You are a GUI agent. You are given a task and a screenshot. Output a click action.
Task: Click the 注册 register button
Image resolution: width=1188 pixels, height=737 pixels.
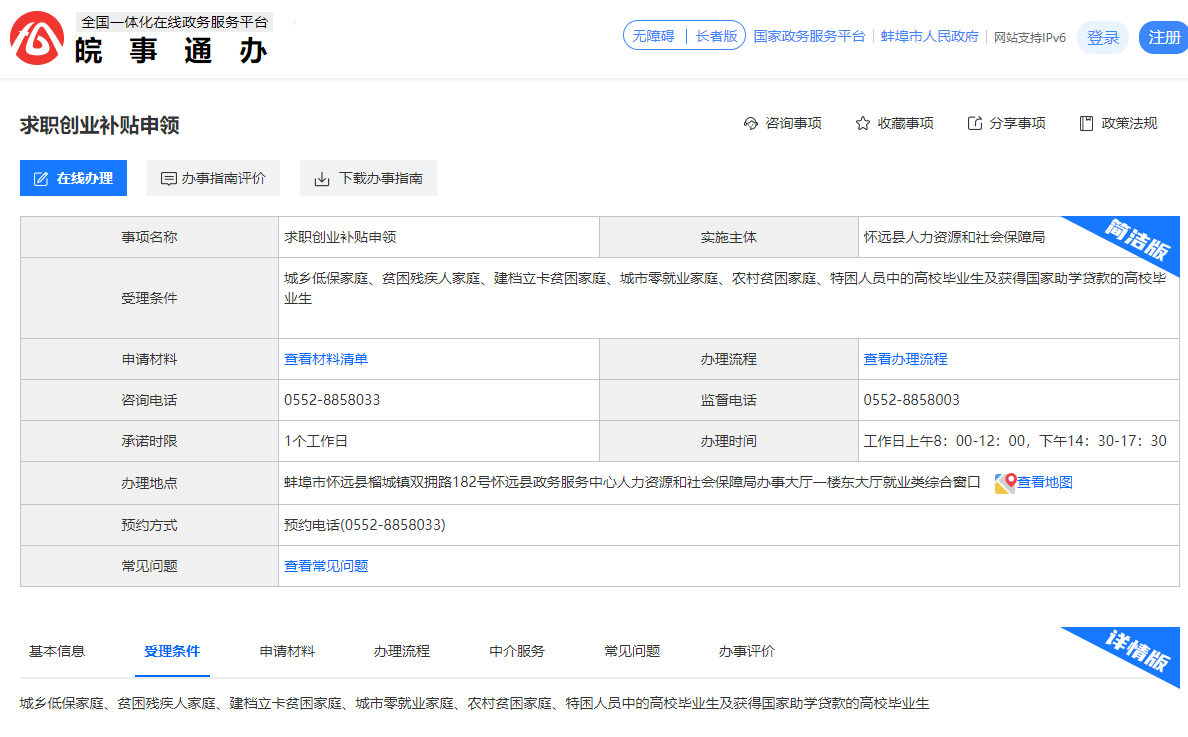pyautogui.click(x=1164, y=38)
